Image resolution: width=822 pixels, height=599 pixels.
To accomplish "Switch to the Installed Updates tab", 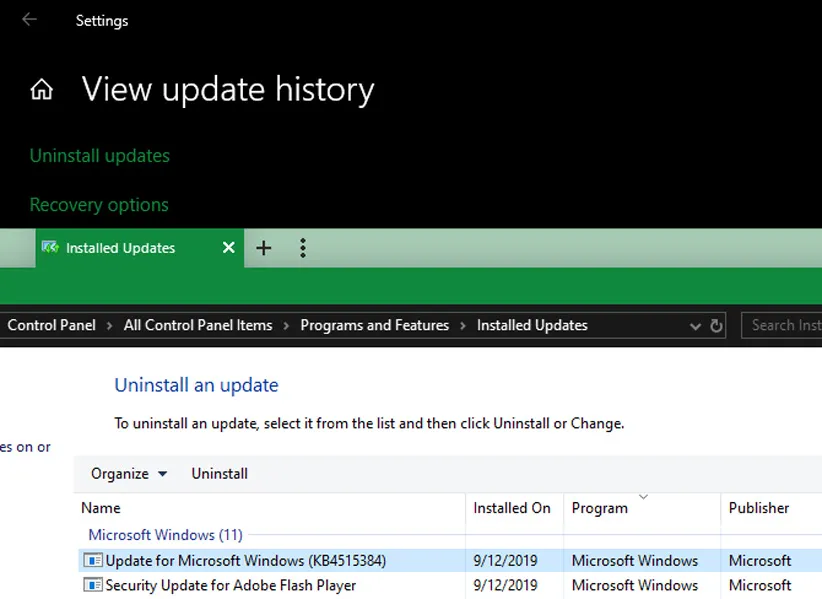I will pyautogui.click(x=120, y=248).
